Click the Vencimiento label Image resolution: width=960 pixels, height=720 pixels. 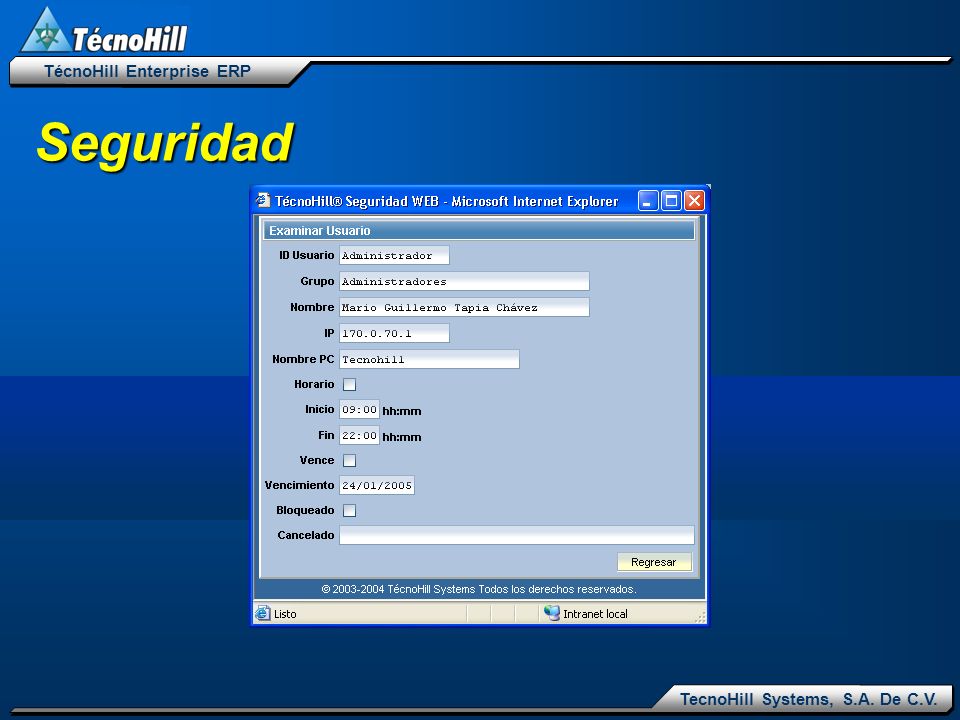point(299,486)
